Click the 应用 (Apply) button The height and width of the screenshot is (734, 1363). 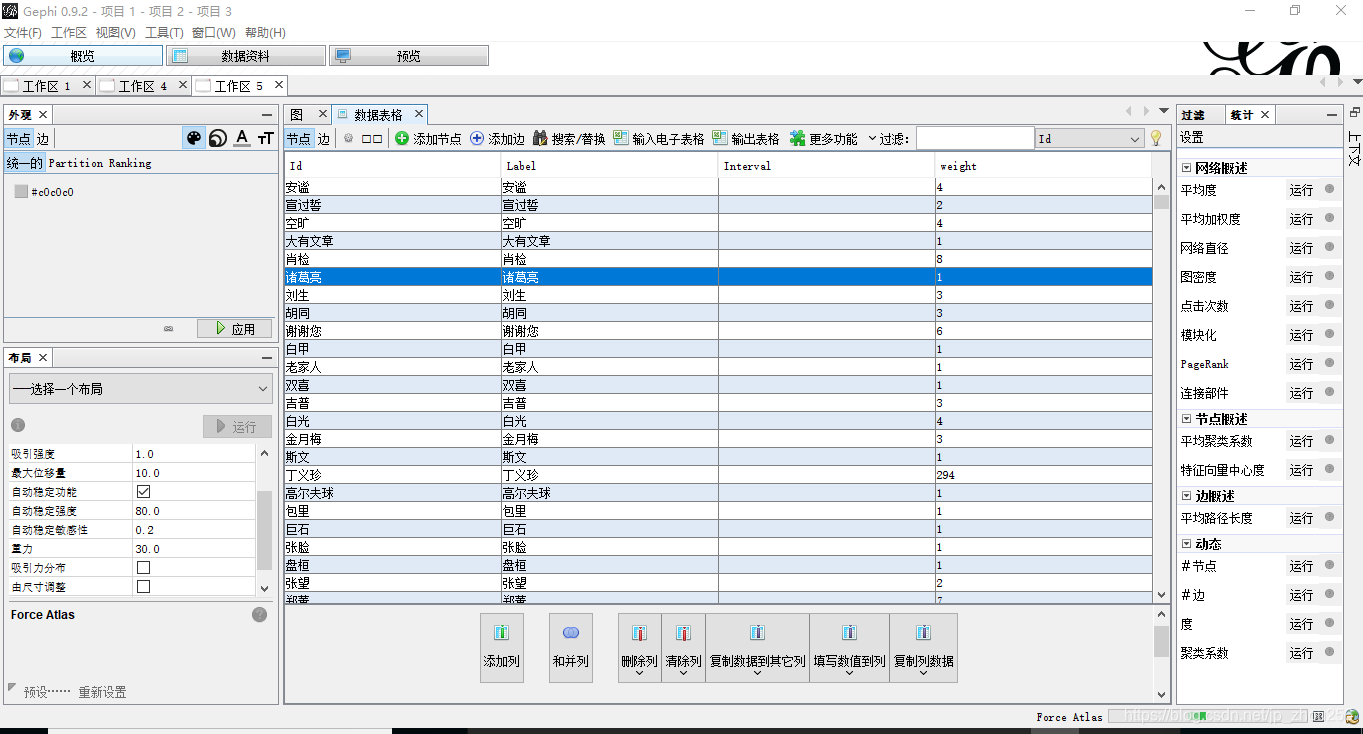pyautogui.click(x=235, y=328)
